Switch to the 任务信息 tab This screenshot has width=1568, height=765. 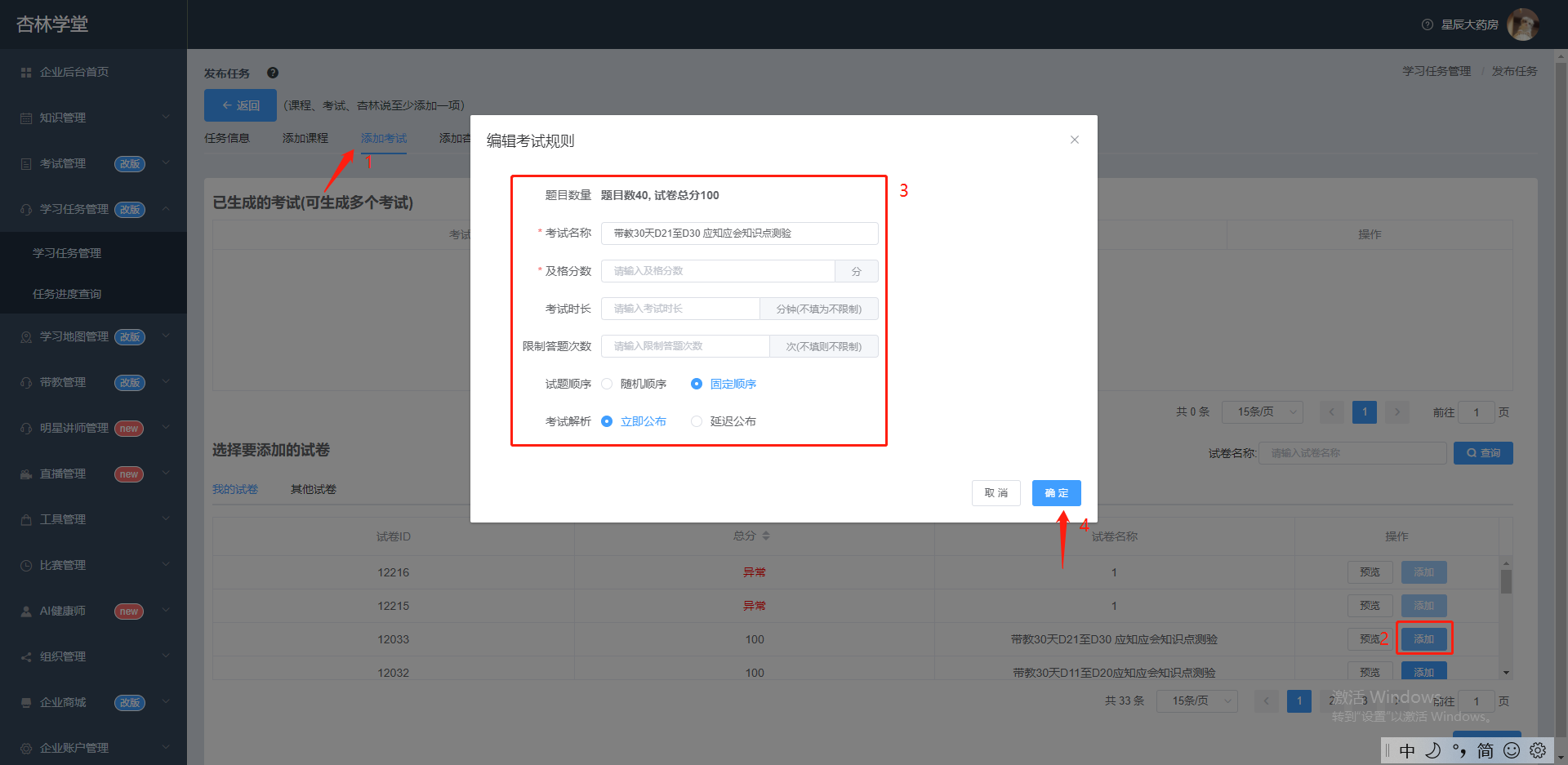click(227, 139)
